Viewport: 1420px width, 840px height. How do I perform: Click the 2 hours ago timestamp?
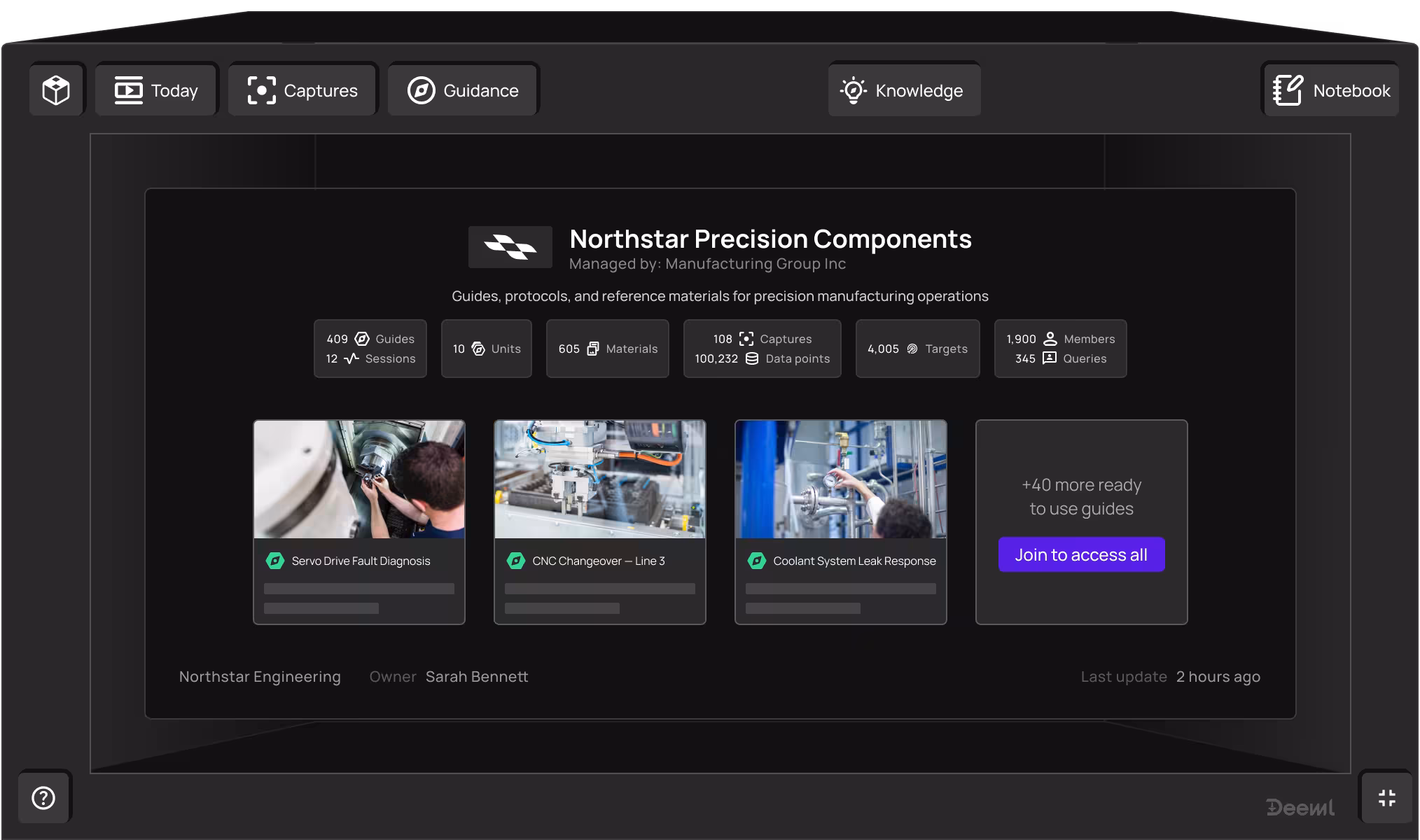point(1218,677)
